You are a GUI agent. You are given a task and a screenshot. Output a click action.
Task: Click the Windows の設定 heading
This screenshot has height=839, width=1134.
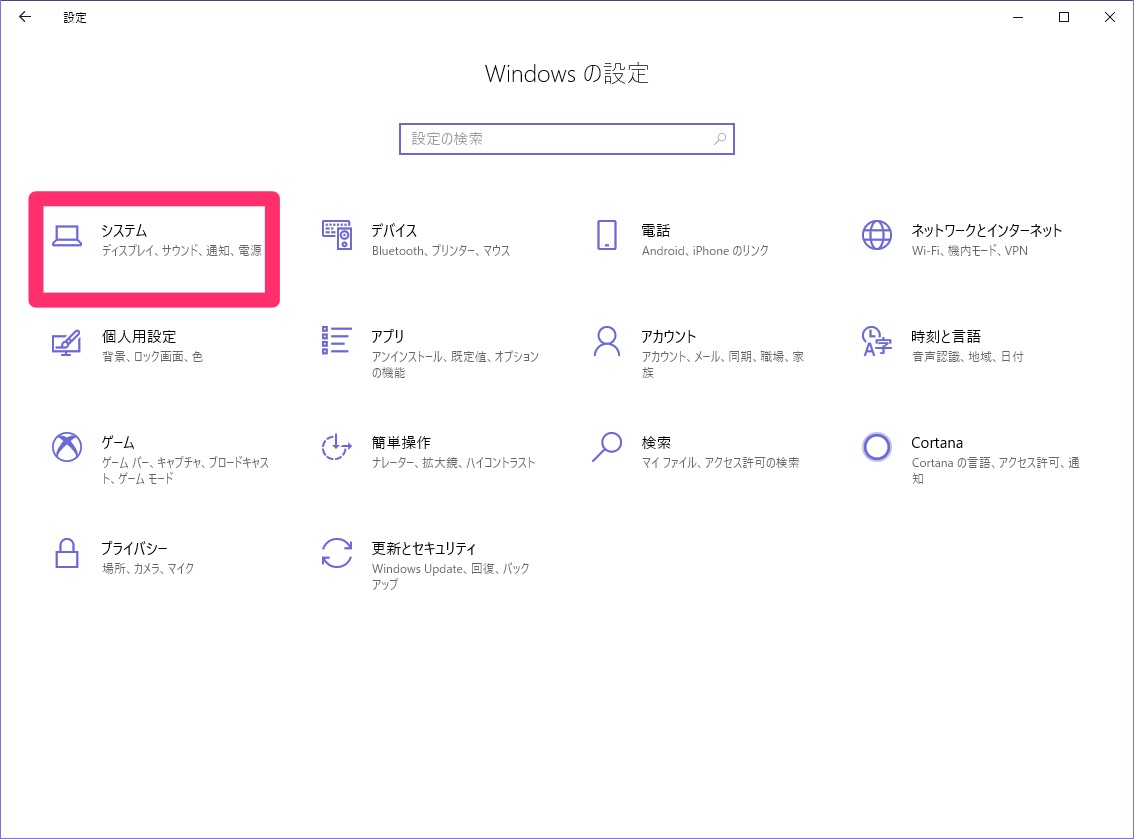[567, 74]
